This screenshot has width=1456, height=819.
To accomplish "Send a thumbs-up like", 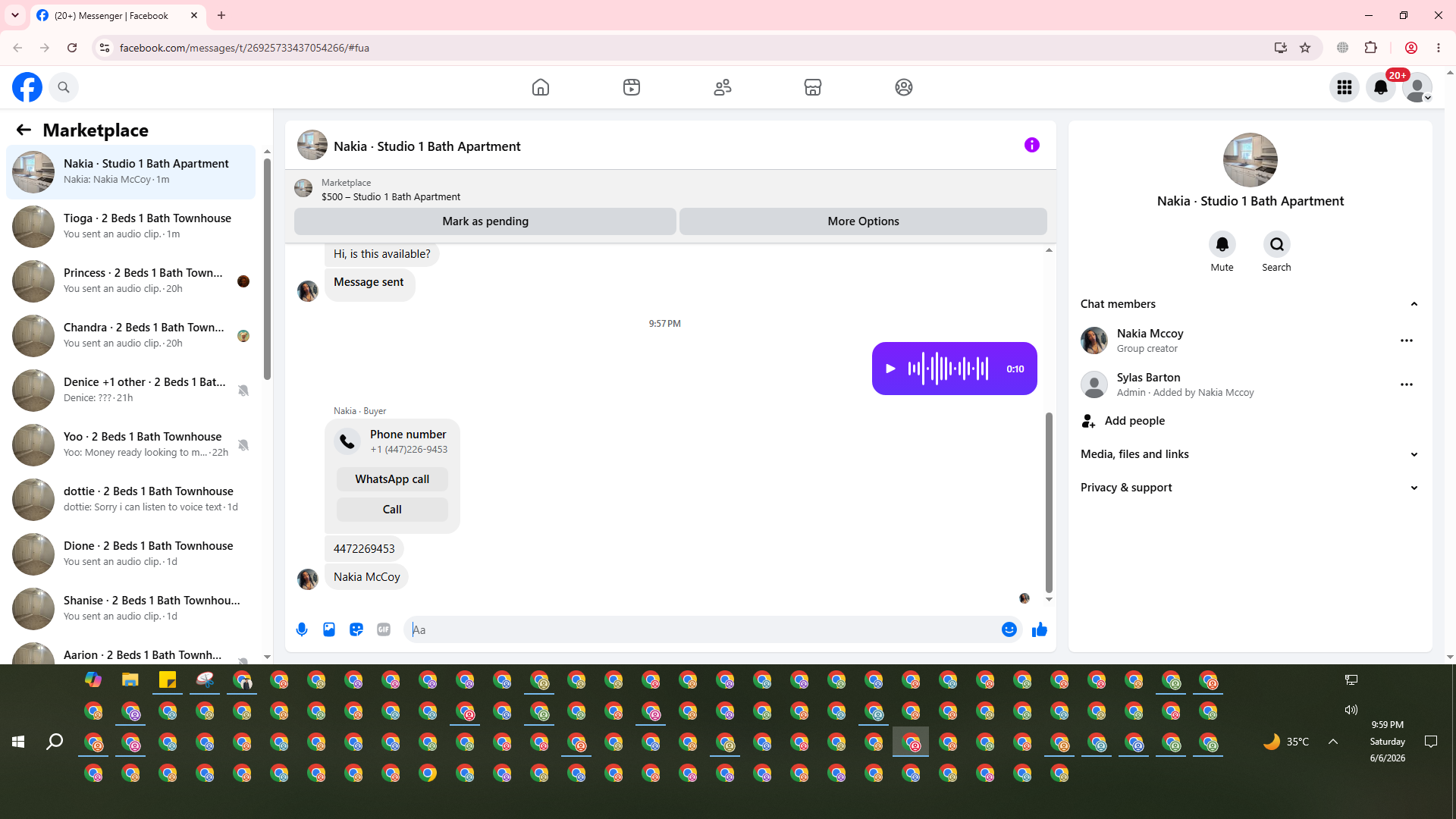I will (1040, 629).
